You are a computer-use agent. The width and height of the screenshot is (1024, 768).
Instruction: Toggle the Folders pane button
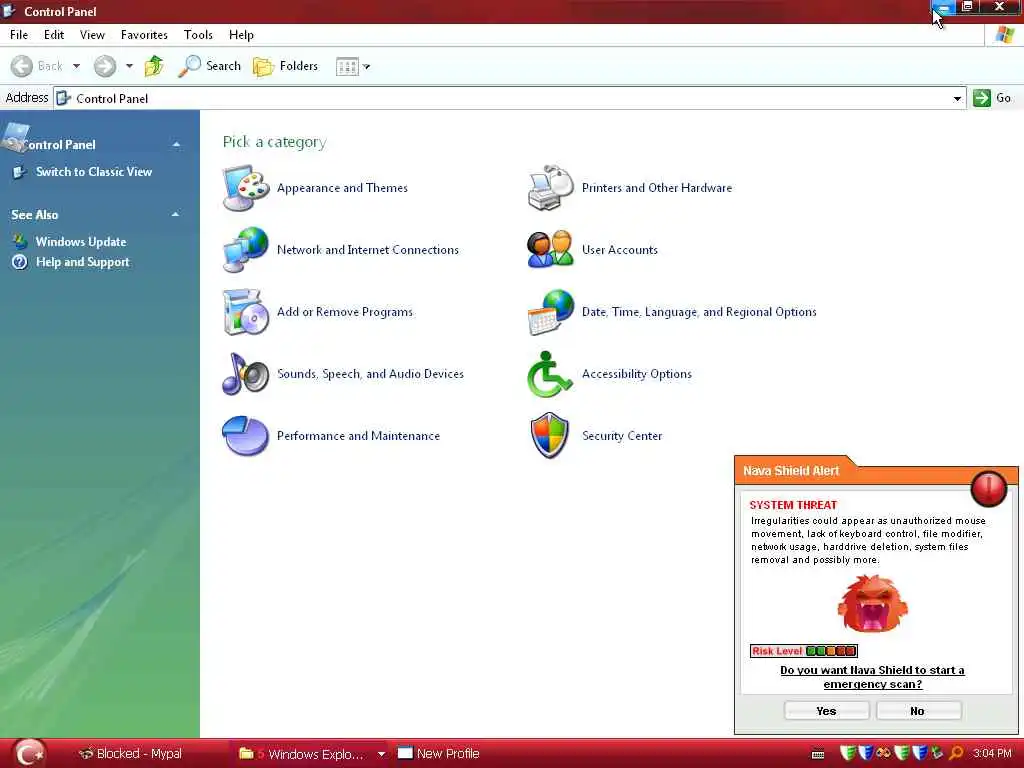coord(285,66)
